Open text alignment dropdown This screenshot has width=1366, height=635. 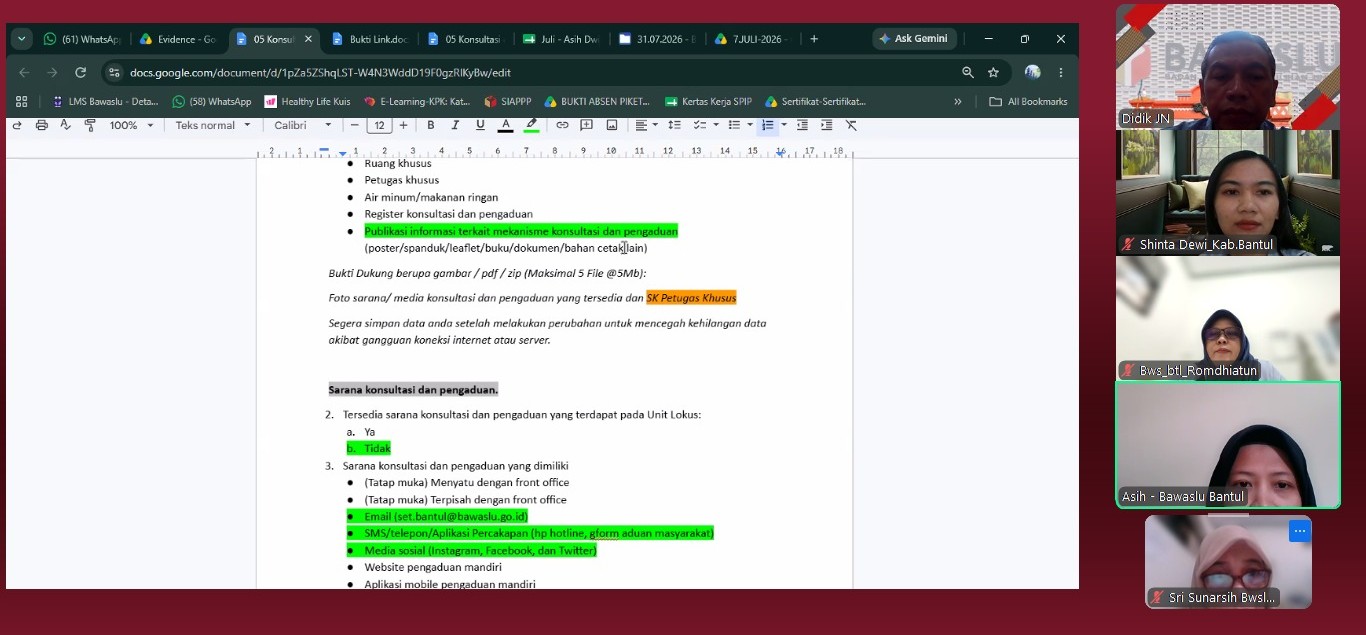[646, 125]
